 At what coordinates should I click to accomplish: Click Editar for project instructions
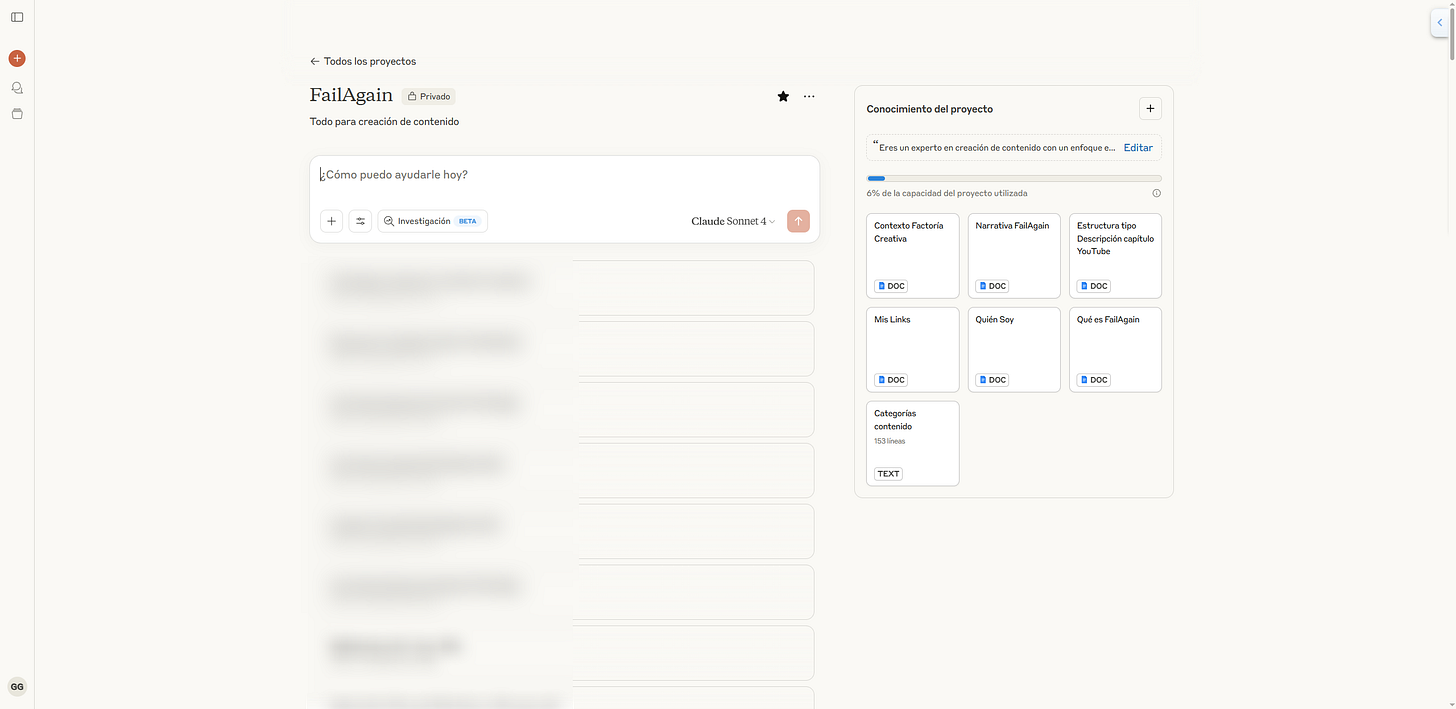coord(1138,148)
